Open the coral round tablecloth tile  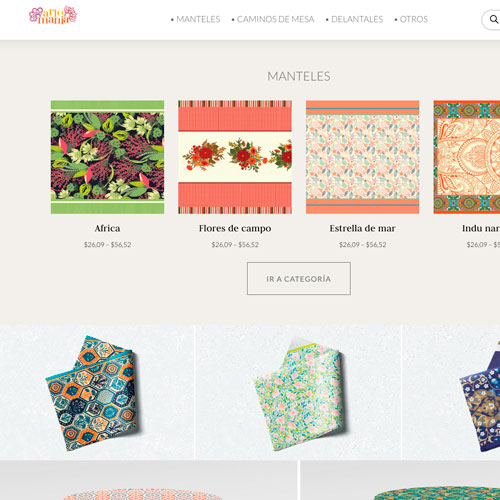(x=148, y=480)
